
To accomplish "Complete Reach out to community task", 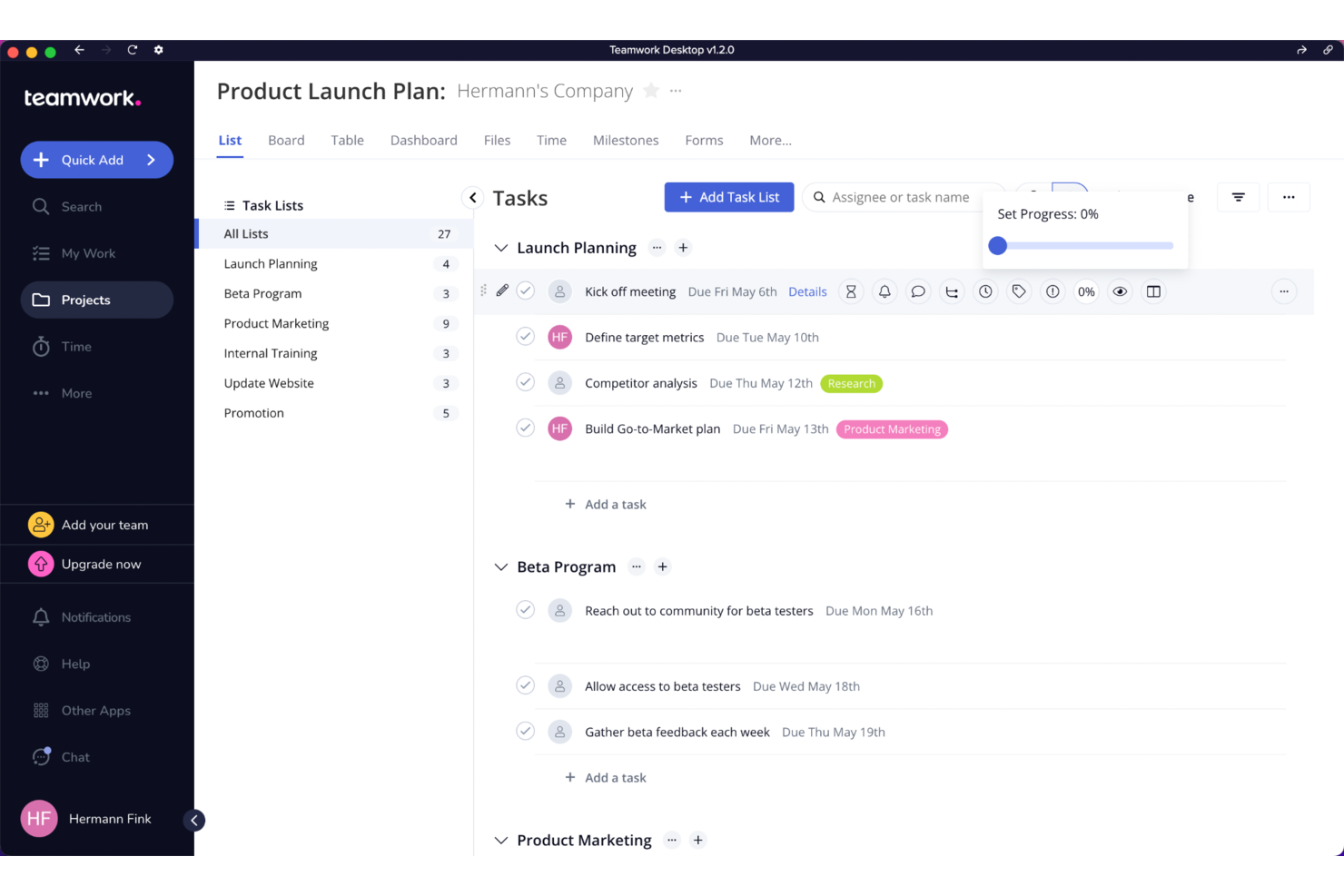I will point(526,610).
